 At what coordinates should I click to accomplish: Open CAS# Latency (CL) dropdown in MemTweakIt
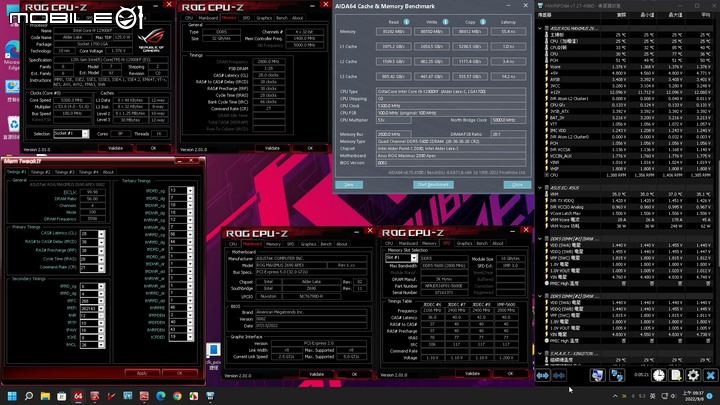click(101, 234)
